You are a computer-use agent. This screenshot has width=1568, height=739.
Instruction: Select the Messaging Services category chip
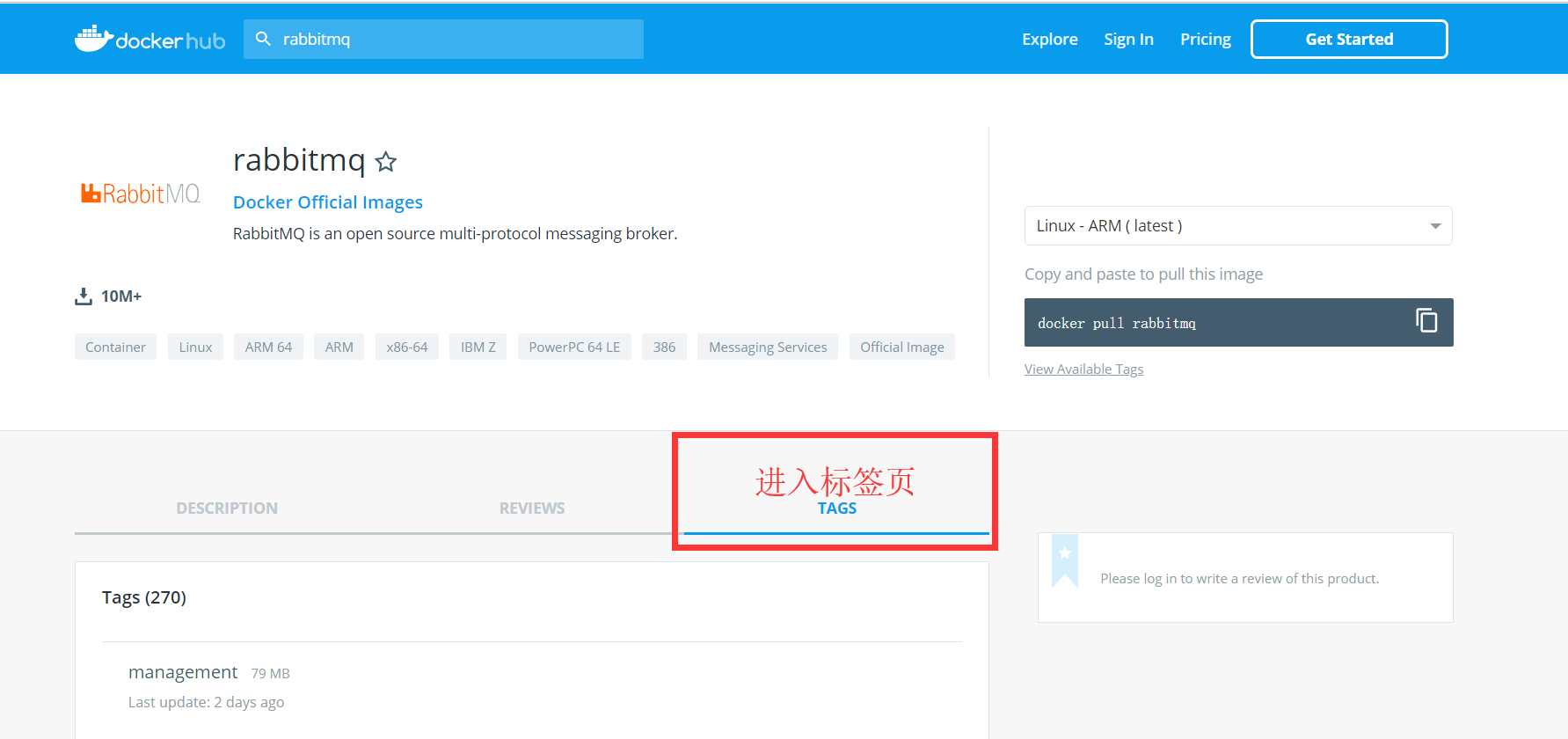768,348
